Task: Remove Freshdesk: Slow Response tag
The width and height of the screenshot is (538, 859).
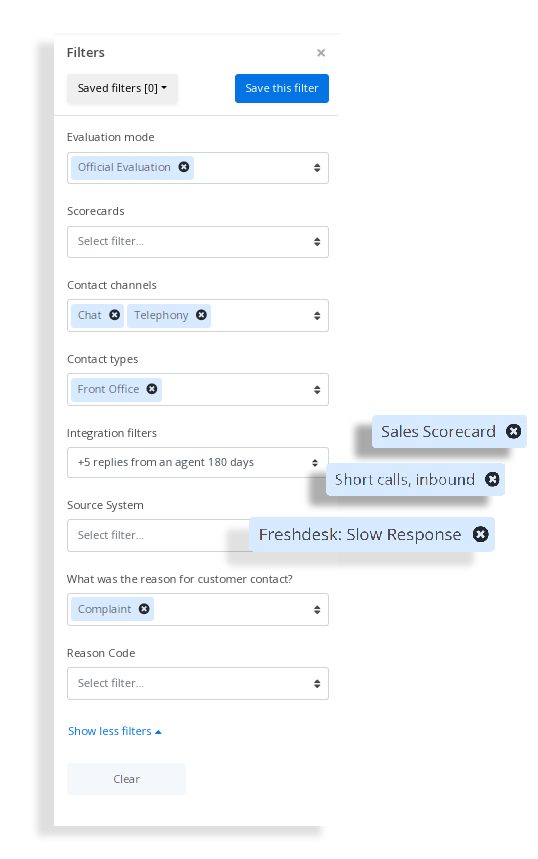Action: (480, 534)
